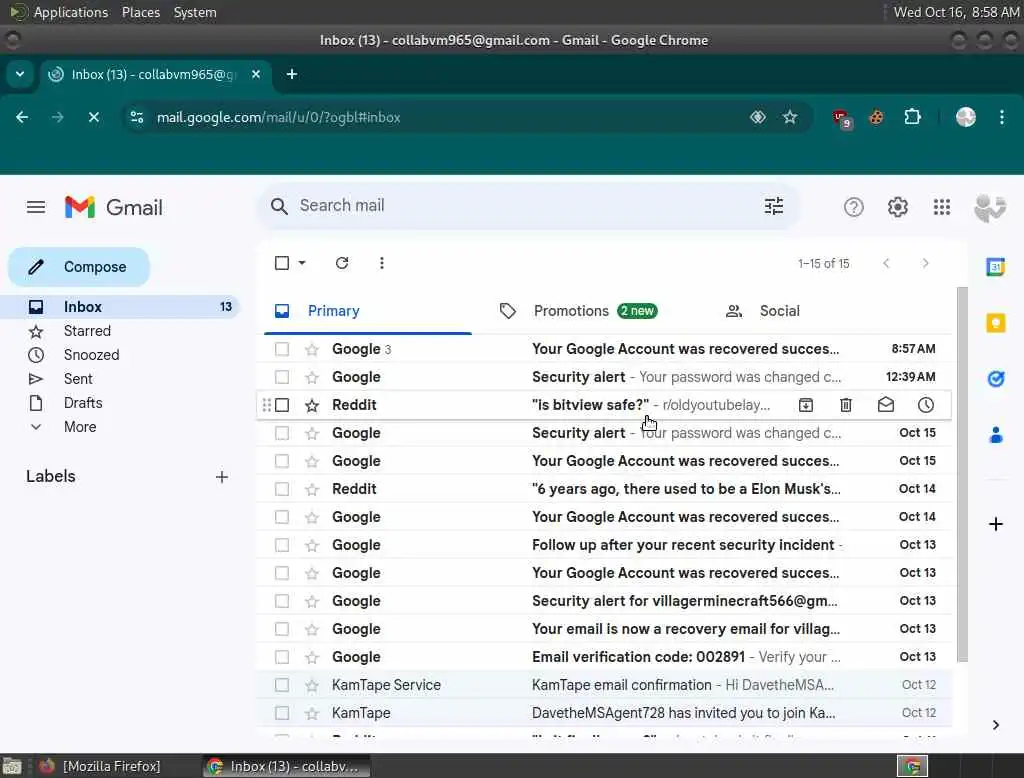The image size is (1024, 778).
Task: Select the KamTape Service email checkbox
Action: click(282, 685)
